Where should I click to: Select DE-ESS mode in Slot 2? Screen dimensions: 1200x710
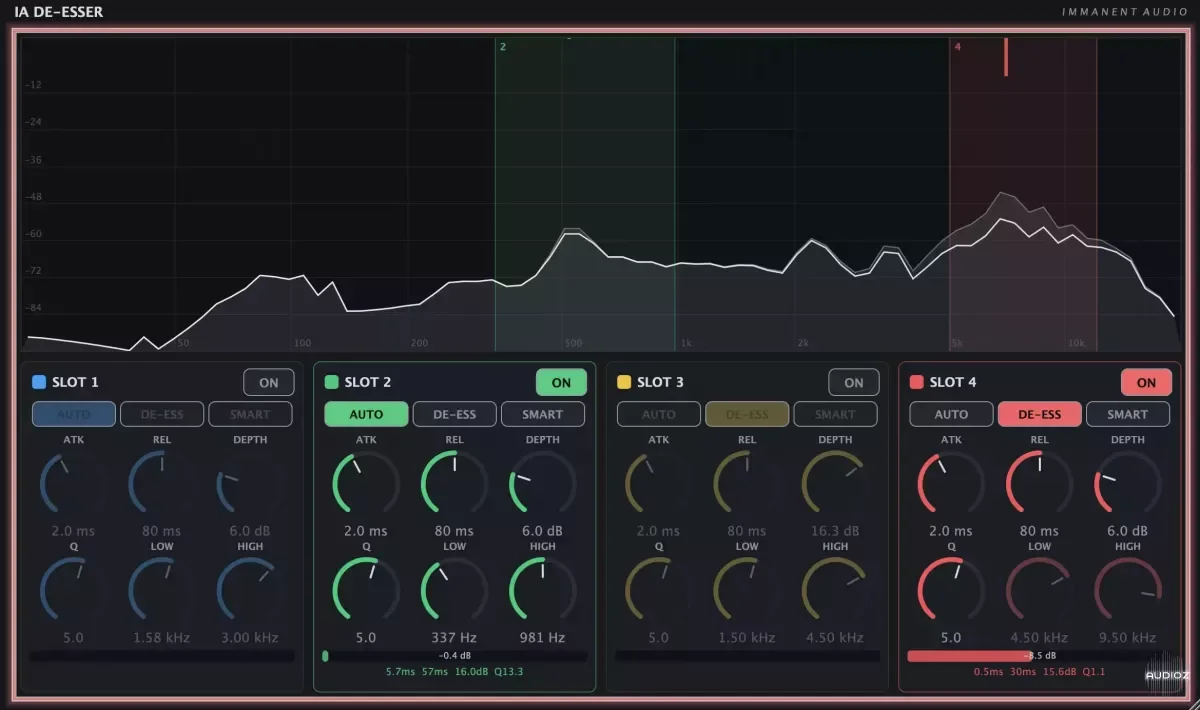pyautogui.click(x=454, y=414)
